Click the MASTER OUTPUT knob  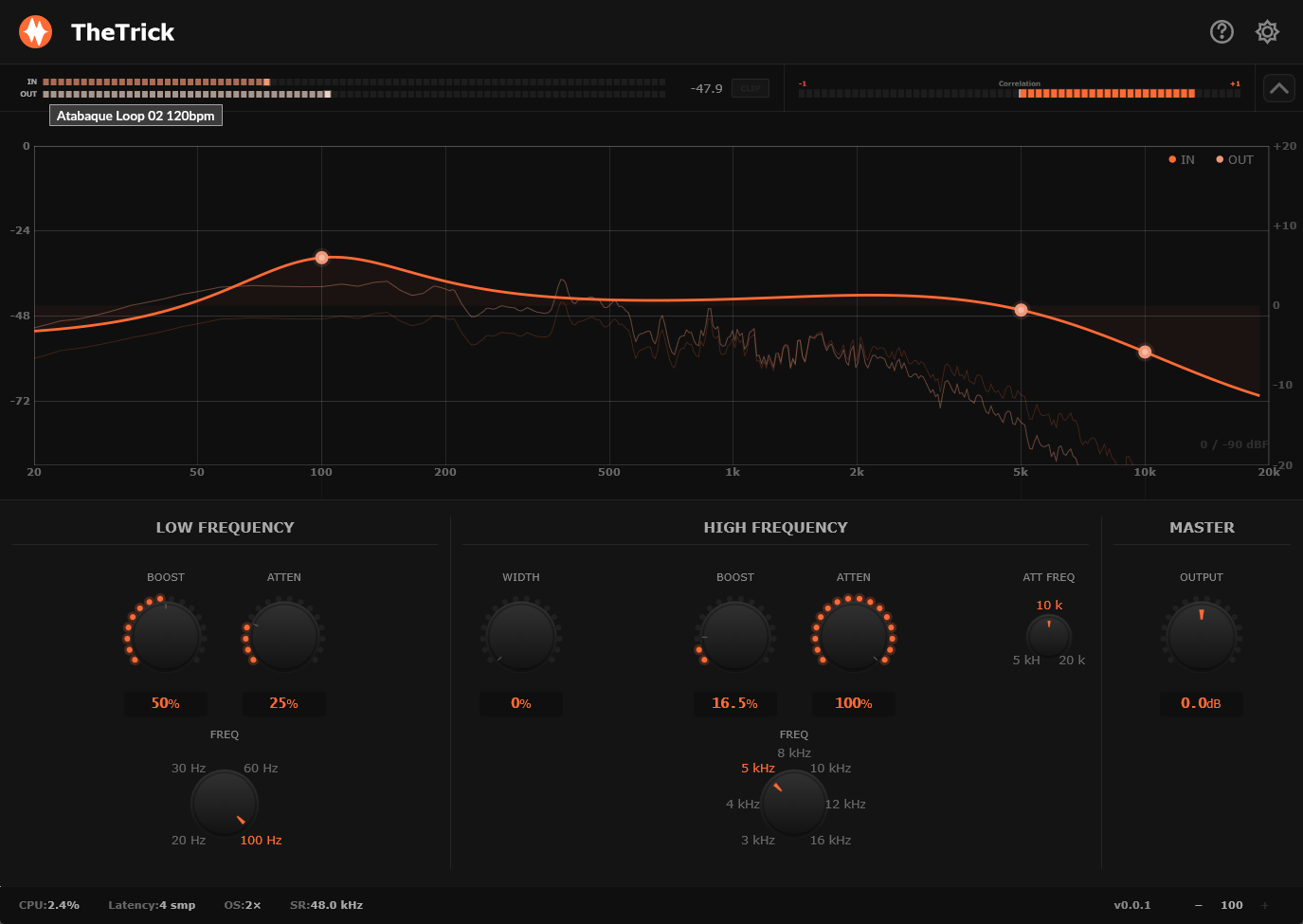pos(1201,633)
